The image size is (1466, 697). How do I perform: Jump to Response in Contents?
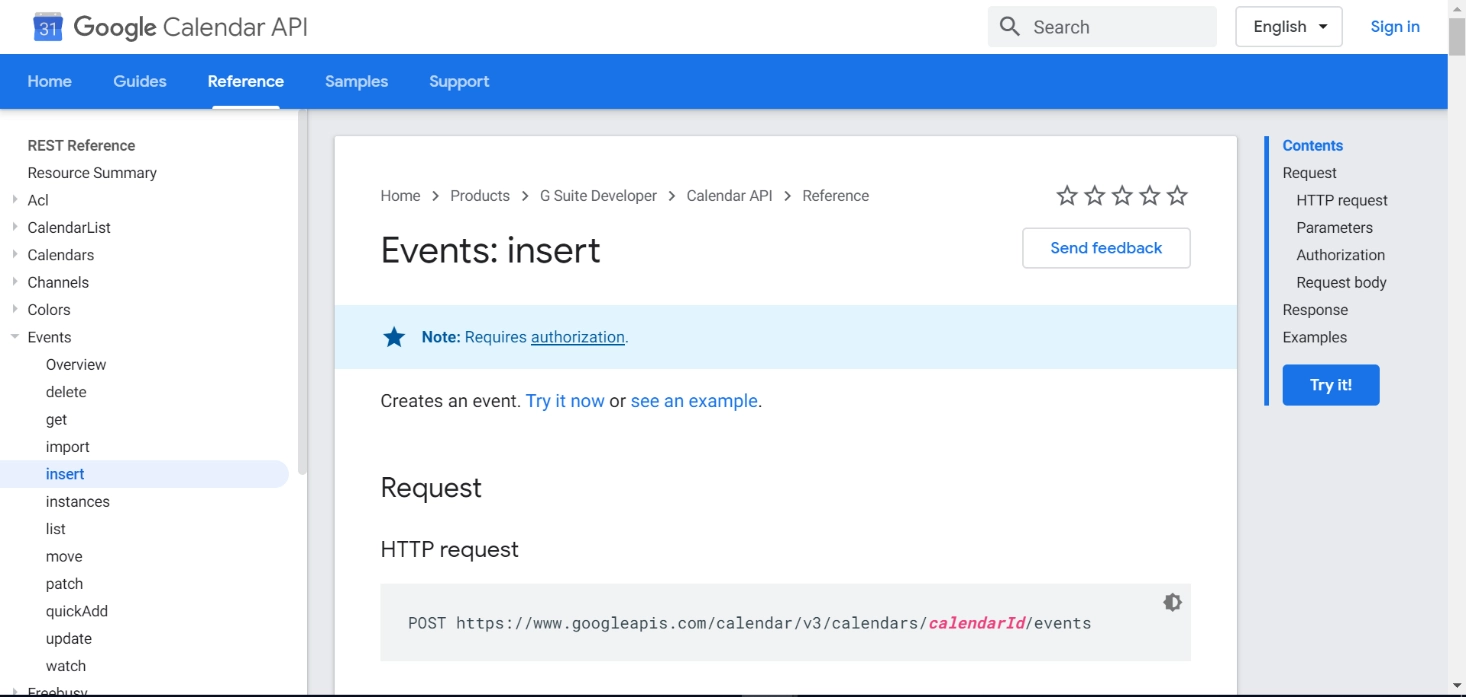1315,310
